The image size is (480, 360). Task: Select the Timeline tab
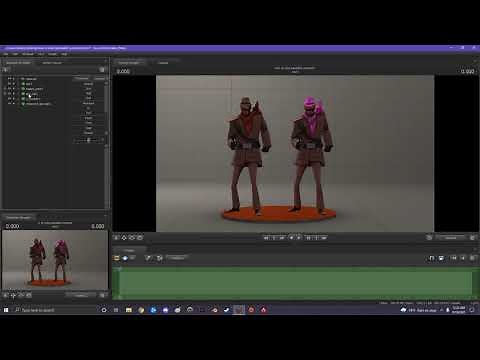[x=129, y=250]
